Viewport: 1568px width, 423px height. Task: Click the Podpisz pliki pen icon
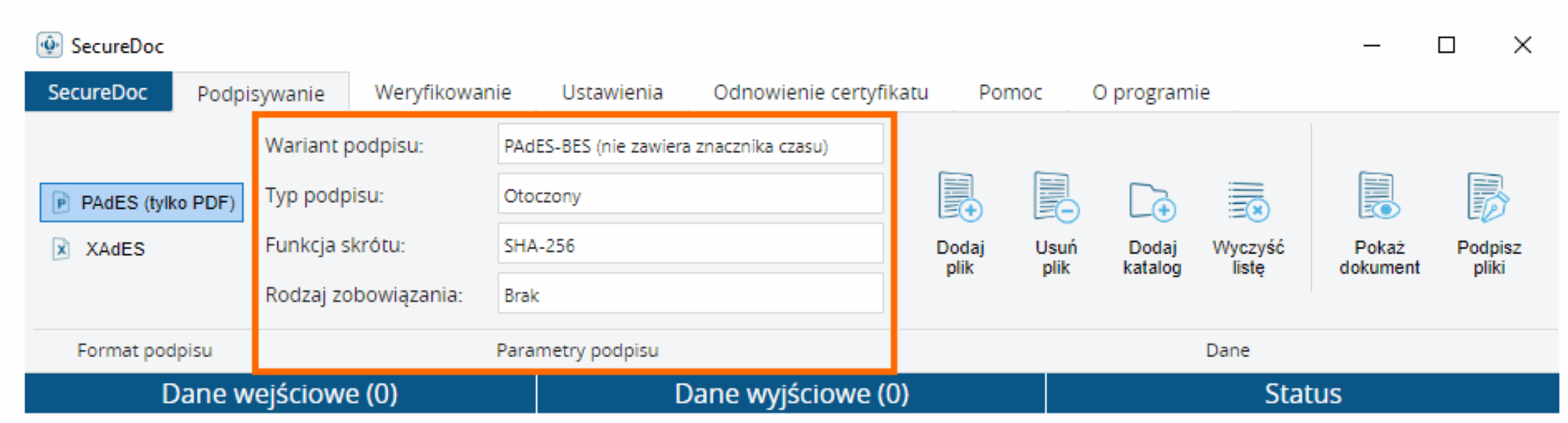tap(1488, 197)
